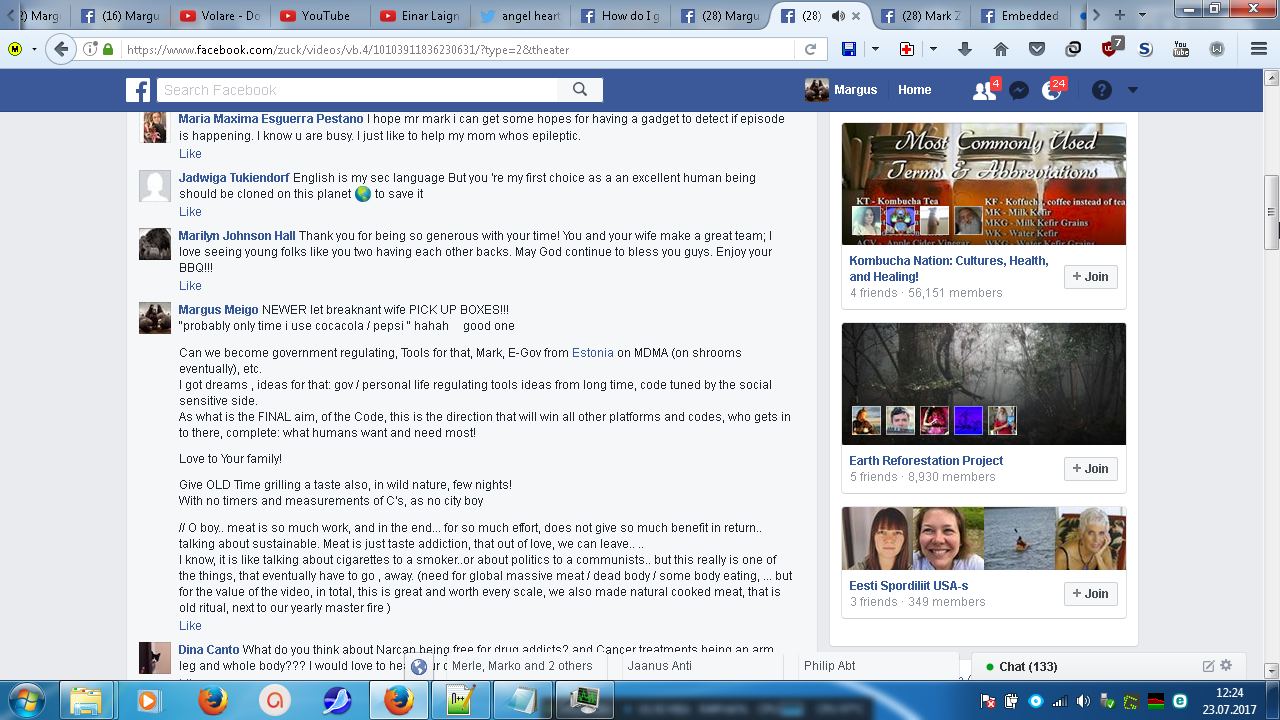
Task: Open Margus Meigo commenter name link
Action: coord(218,310)
